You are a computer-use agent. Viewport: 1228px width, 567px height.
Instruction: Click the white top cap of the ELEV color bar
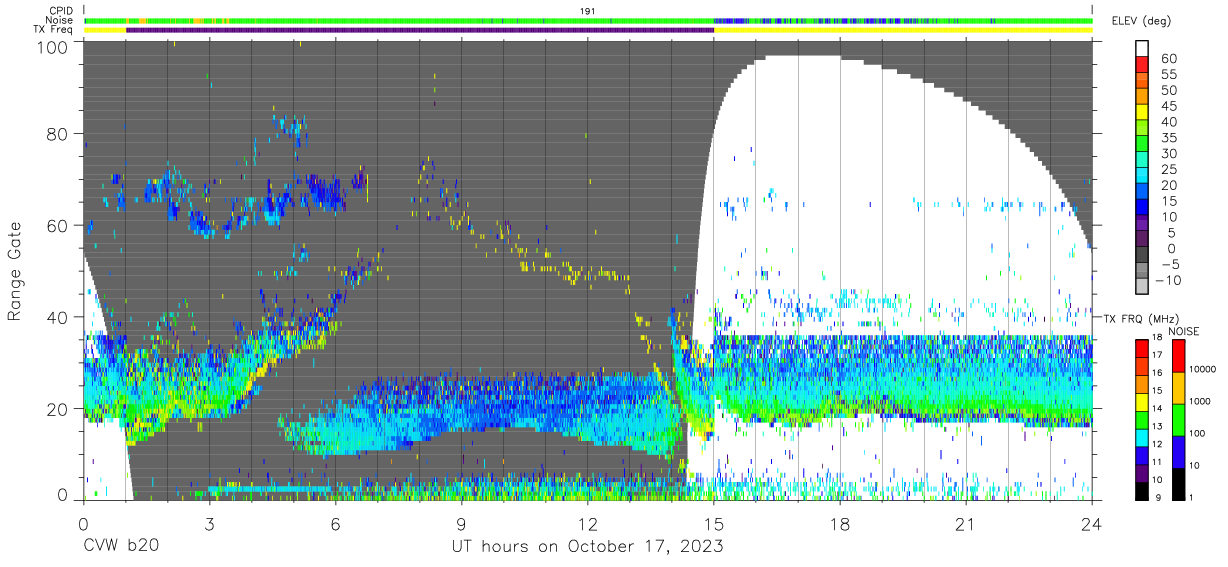pyautogui.click(x=1142, y=46)
